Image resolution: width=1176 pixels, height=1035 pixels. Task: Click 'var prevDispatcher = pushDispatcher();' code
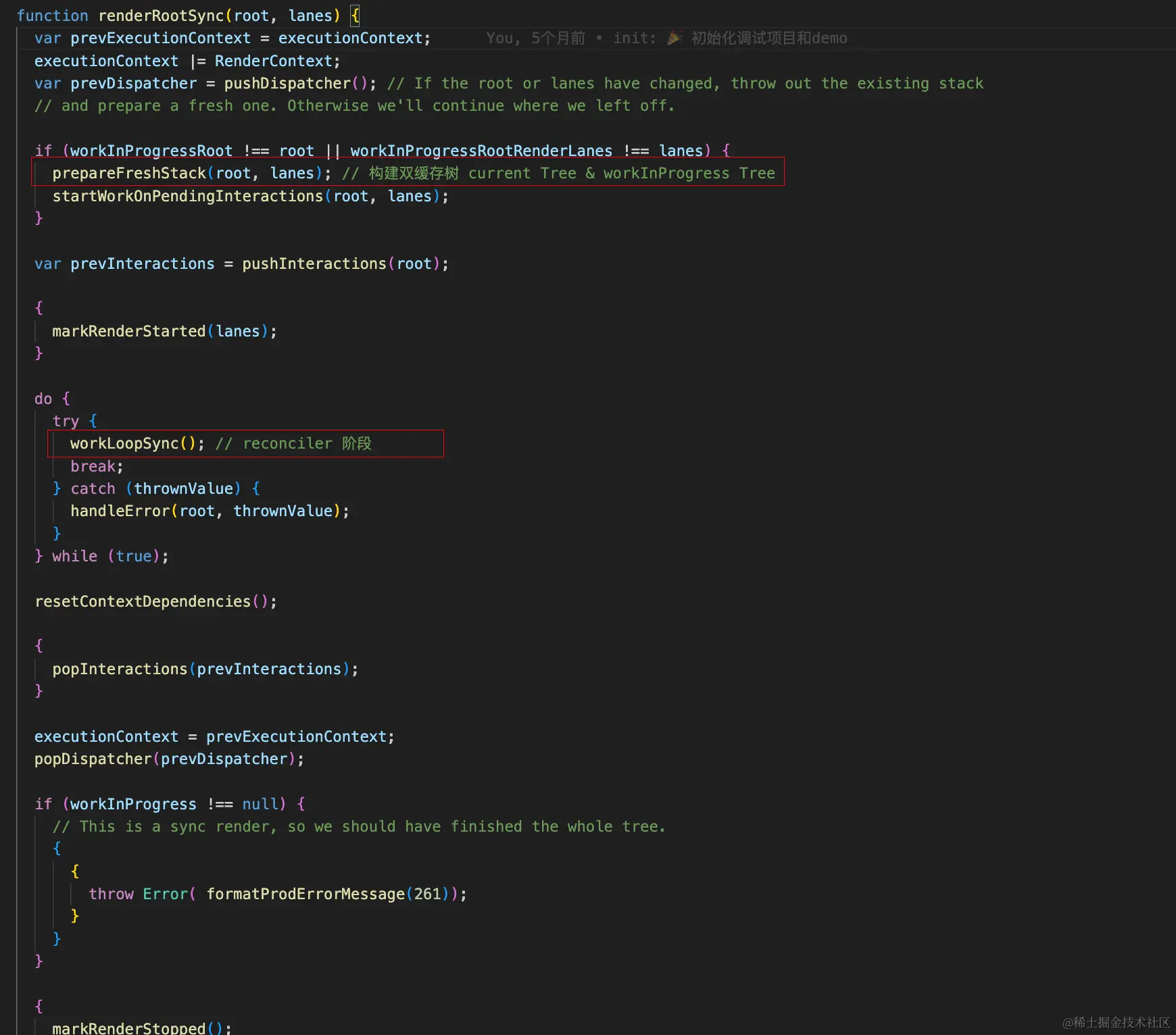point(205,83)
